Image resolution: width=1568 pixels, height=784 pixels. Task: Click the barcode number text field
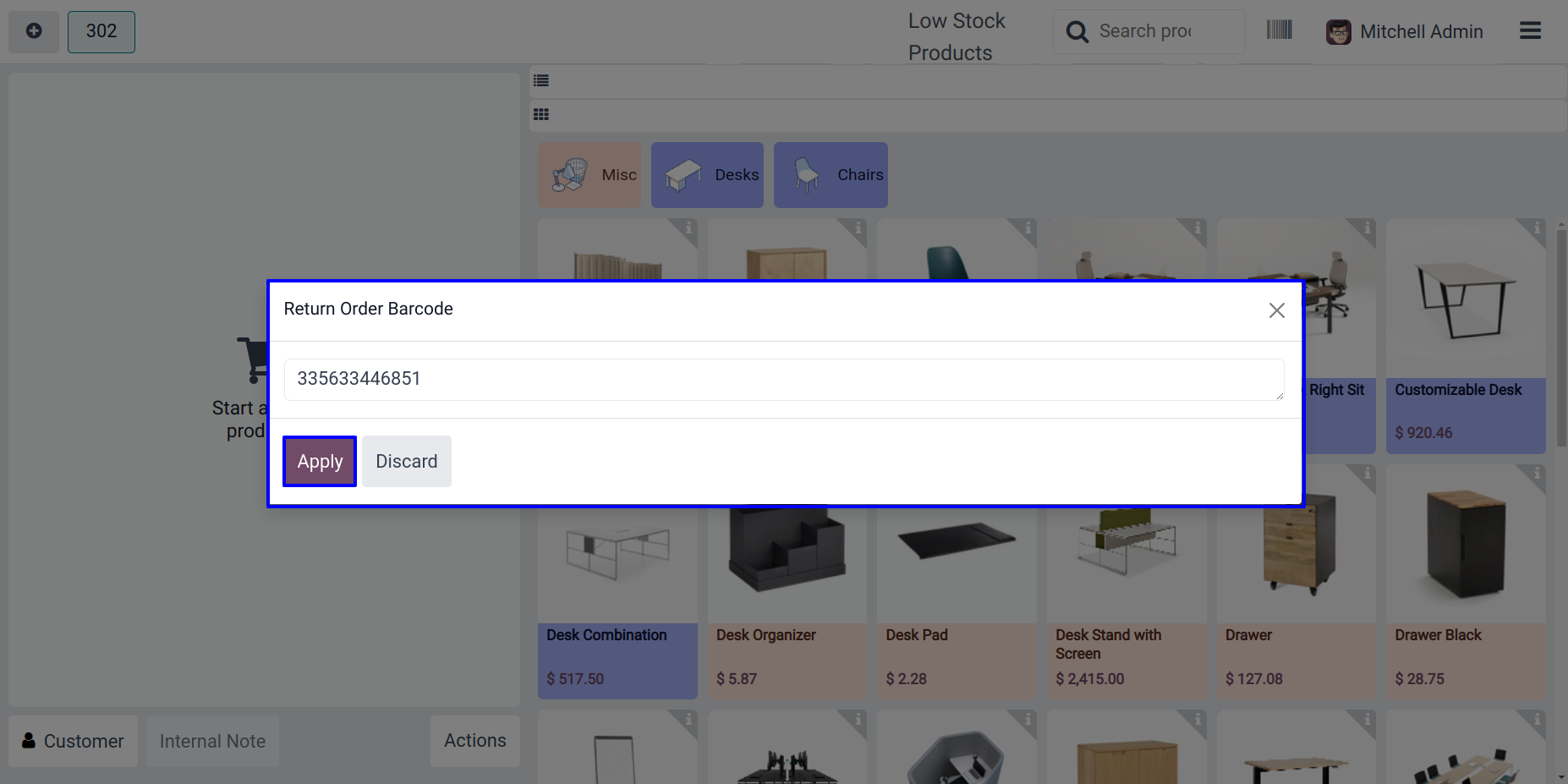(784, 380)
